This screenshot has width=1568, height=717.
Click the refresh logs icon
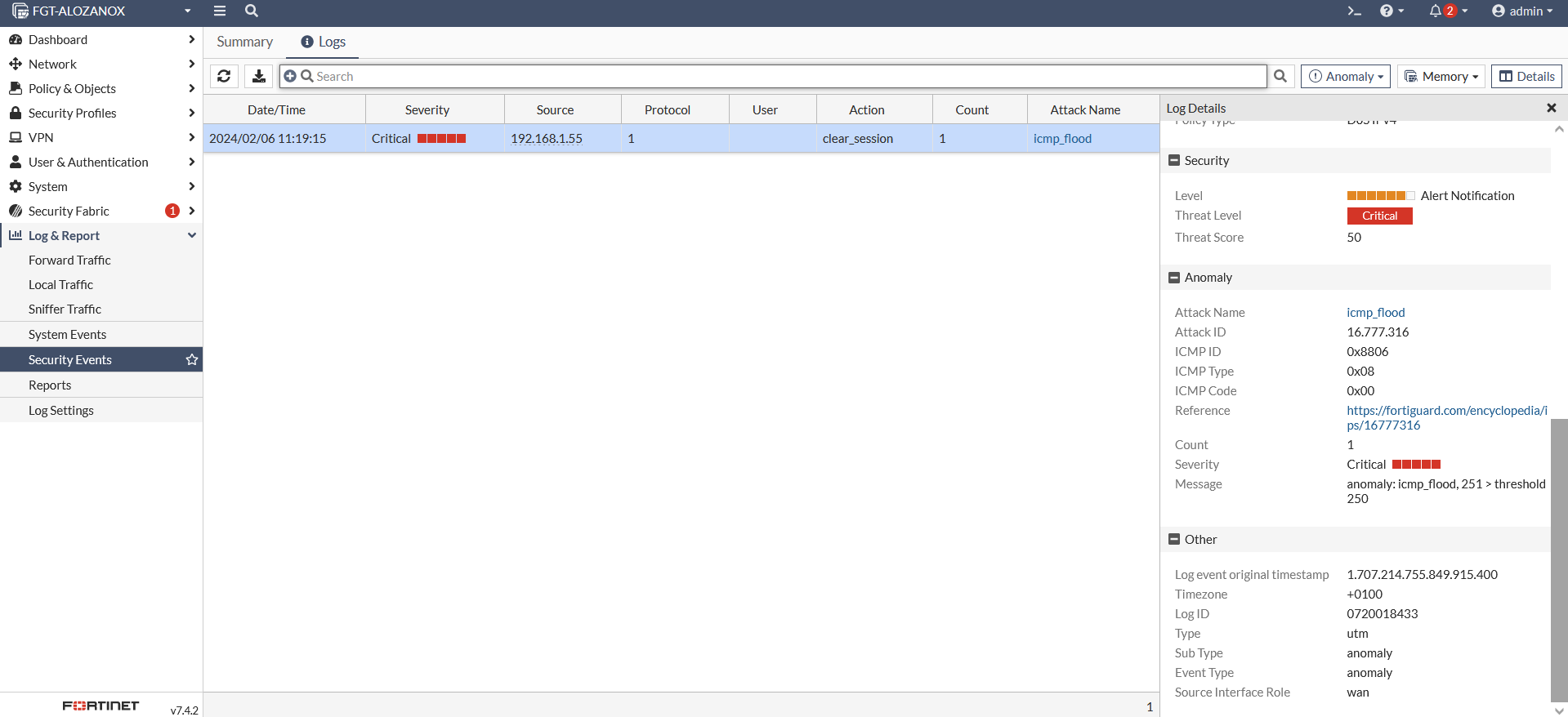click(x=224, y=76)
